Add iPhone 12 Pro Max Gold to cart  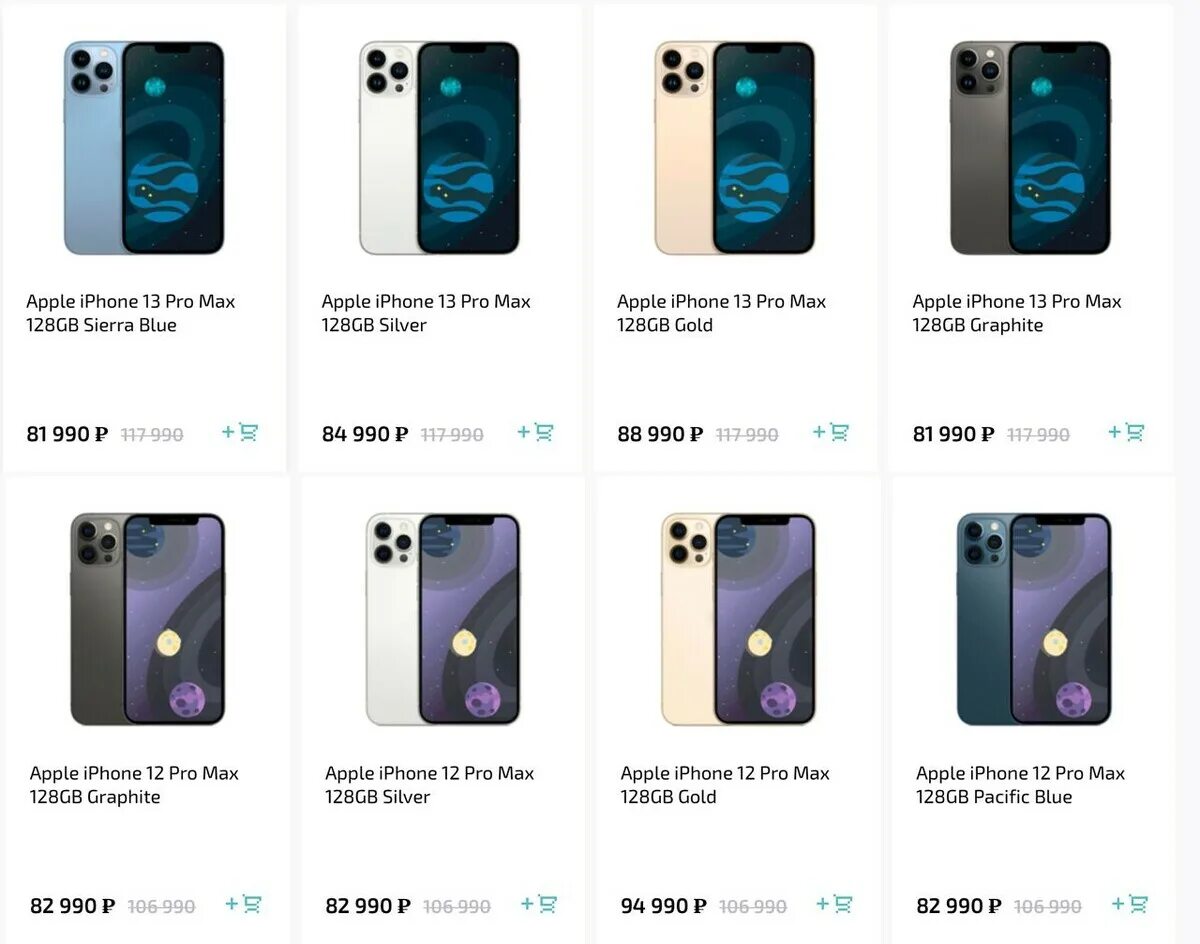tap(835, 904)
